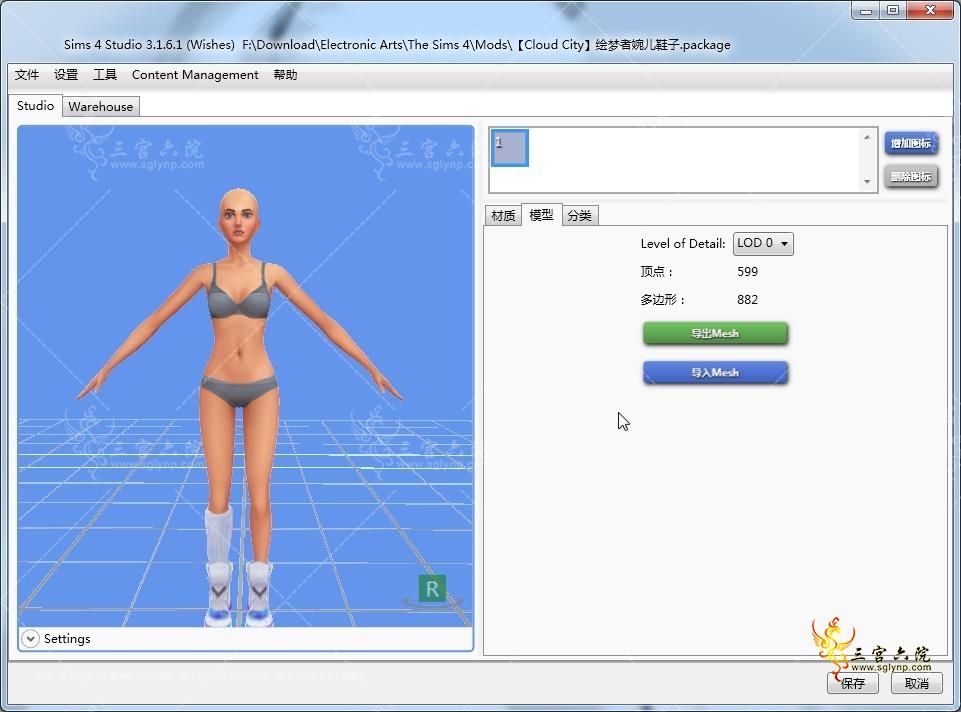Click the vertex count value 599
The height and width of the screenshot is (712, 961).
[x=748, y=271]
